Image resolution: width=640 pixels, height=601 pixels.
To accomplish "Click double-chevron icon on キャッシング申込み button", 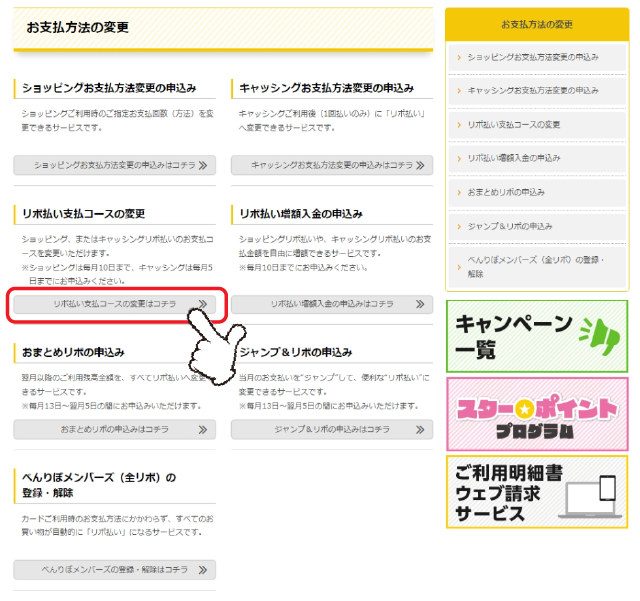I will click(420, 165).
